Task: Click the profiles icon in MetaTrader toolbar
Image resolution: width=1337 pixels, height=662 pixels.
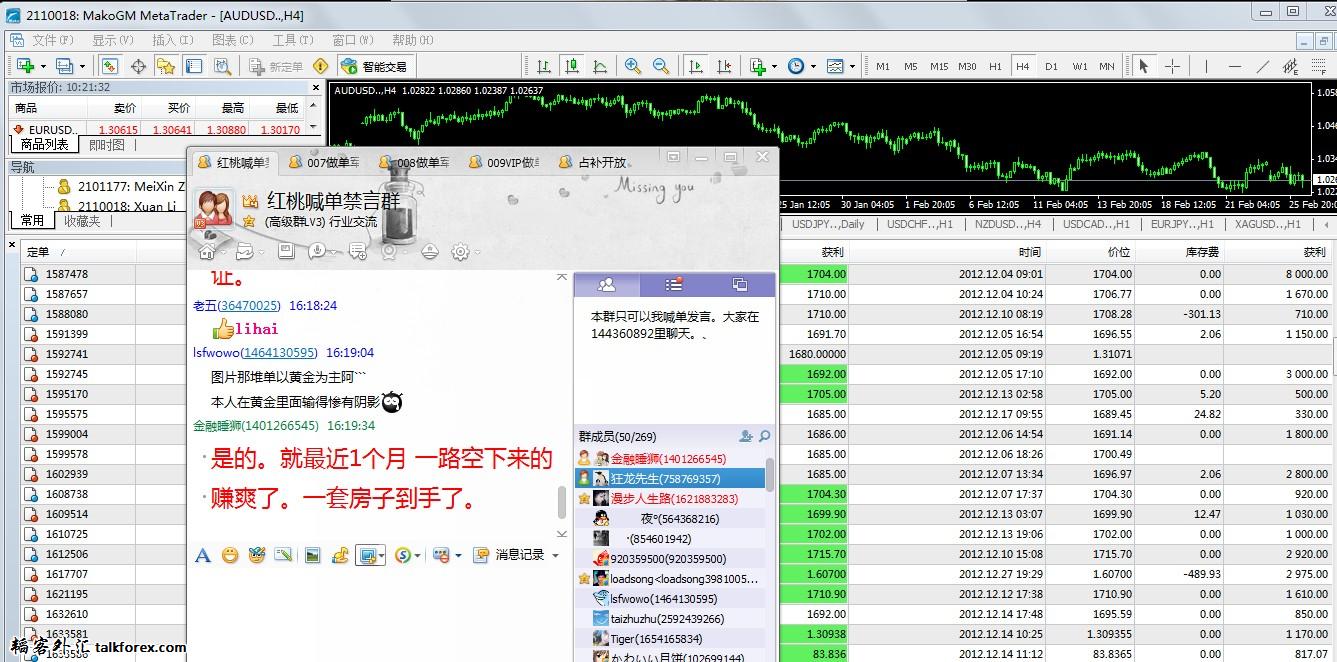Action: [65, 66]
